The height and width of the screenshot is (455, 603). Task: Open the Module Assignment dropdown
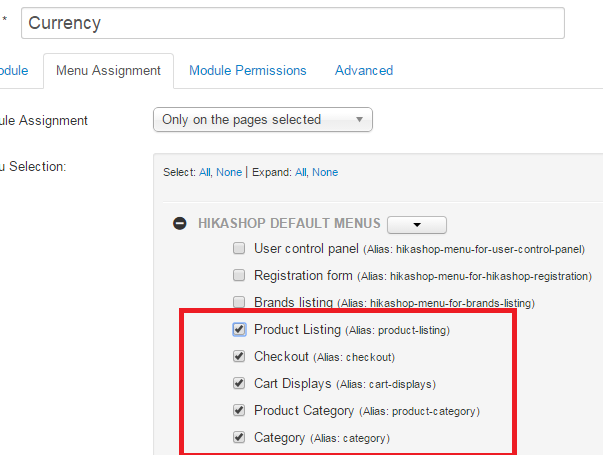tap(262, 120)
